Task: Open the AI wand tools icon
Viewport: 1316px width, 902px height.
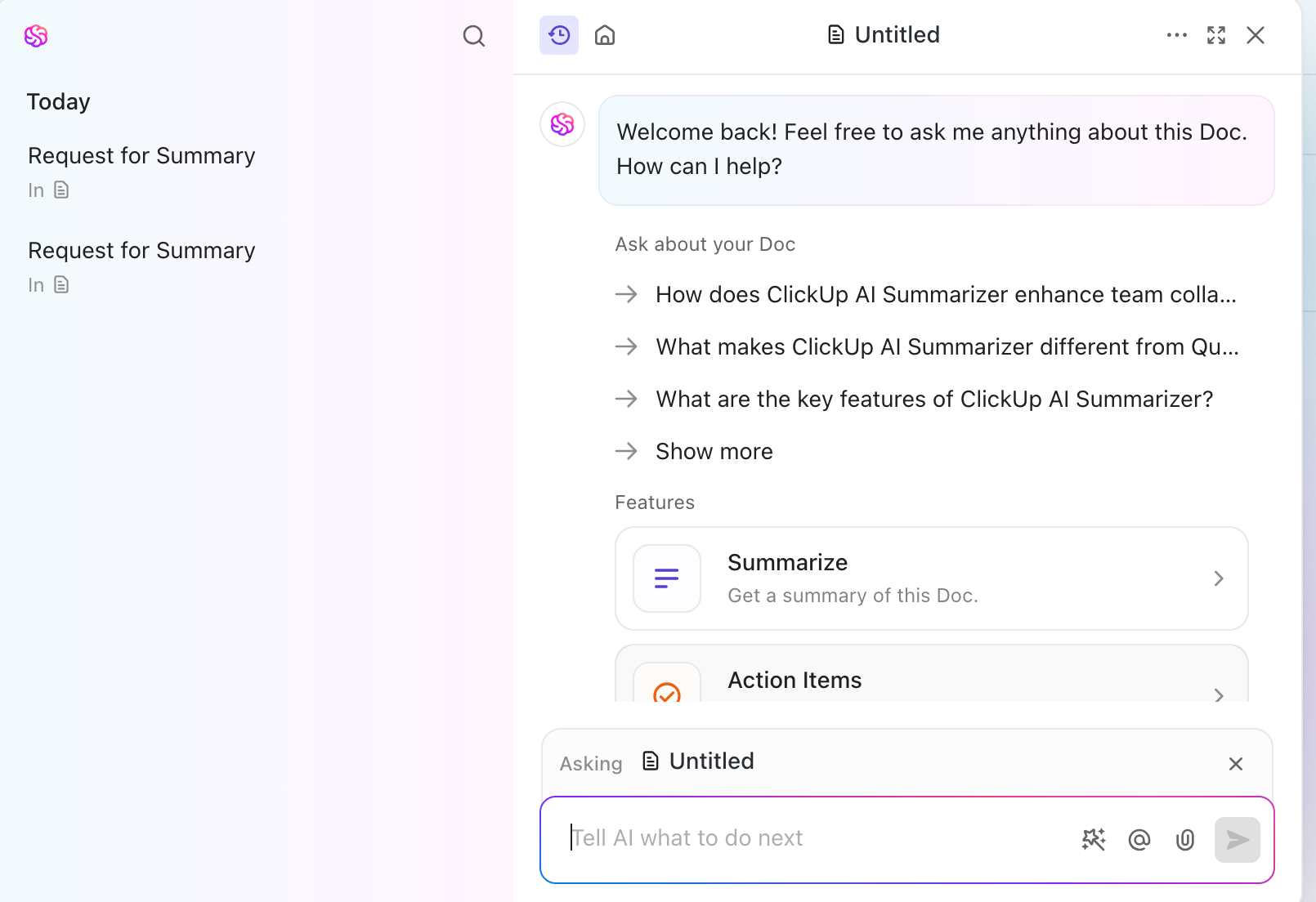Action: pos(1094,839)
